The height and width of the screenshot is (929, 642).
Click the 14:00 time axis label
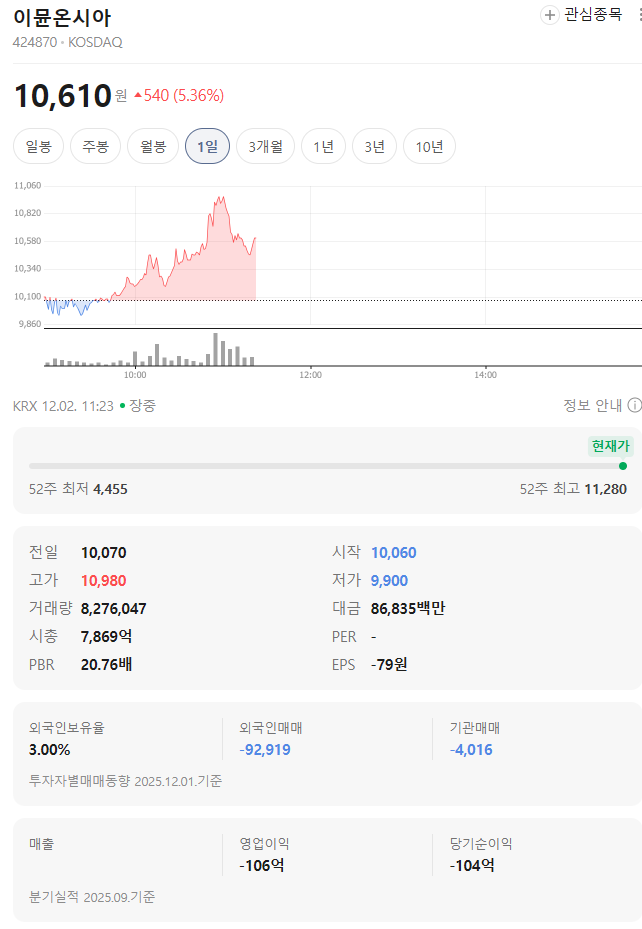[486, 375]
